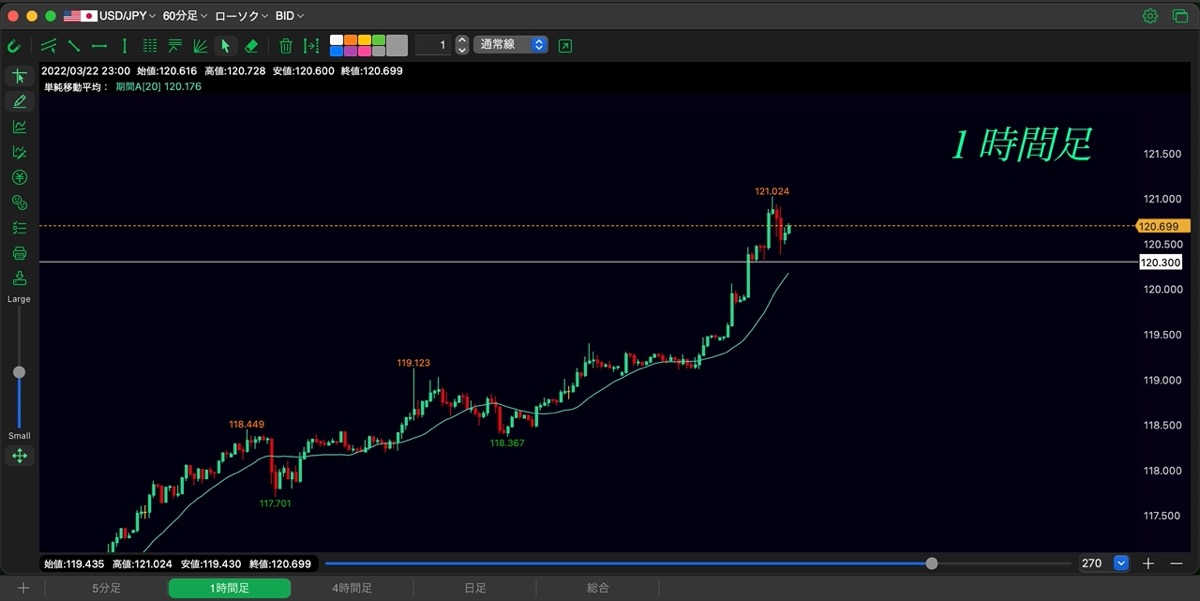The height and width of the screenshot is (601, 1200).
Task: Select the horizontal line drawing tool
Action: click(x=99, y=45)
